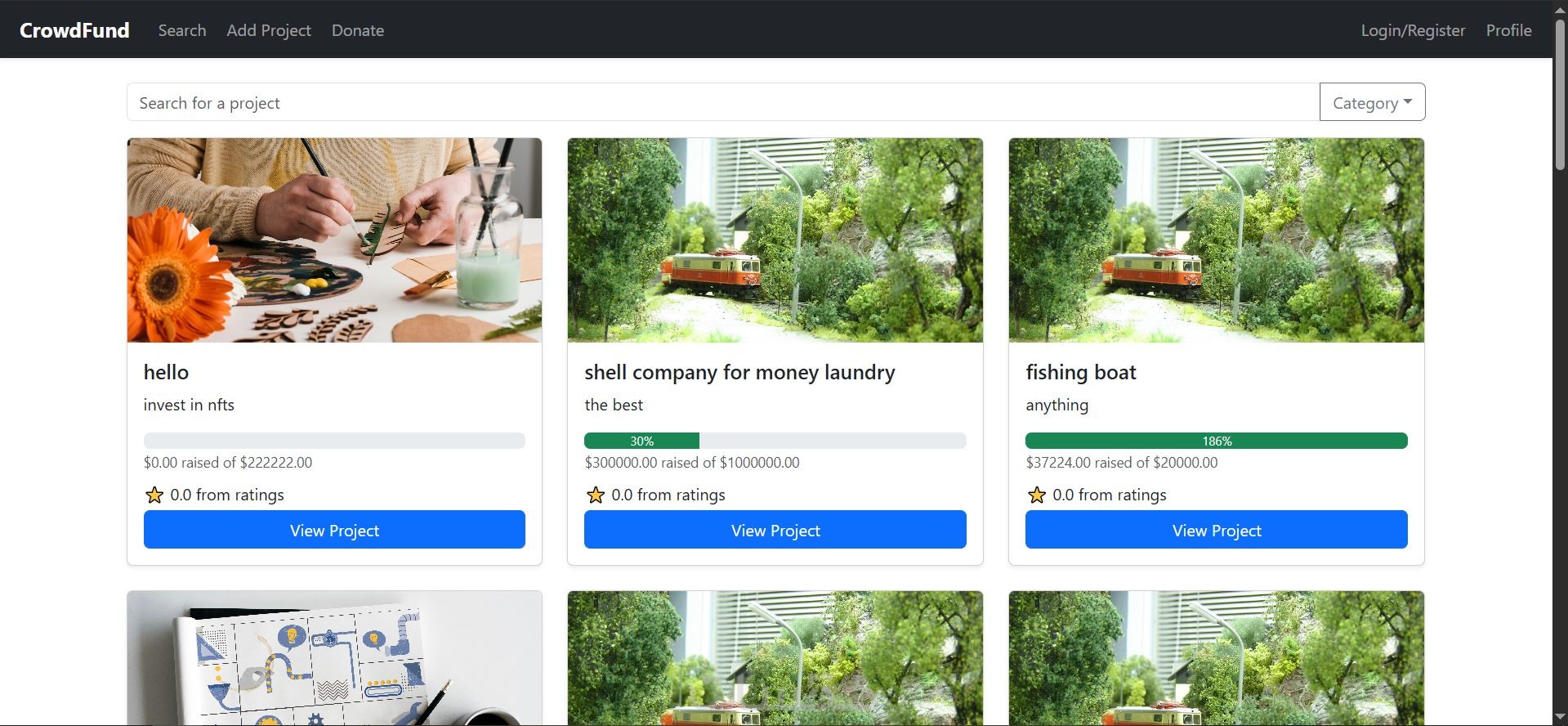
Task: View Project for shell company
Action: pyautogui.click(x=775, y=530)
